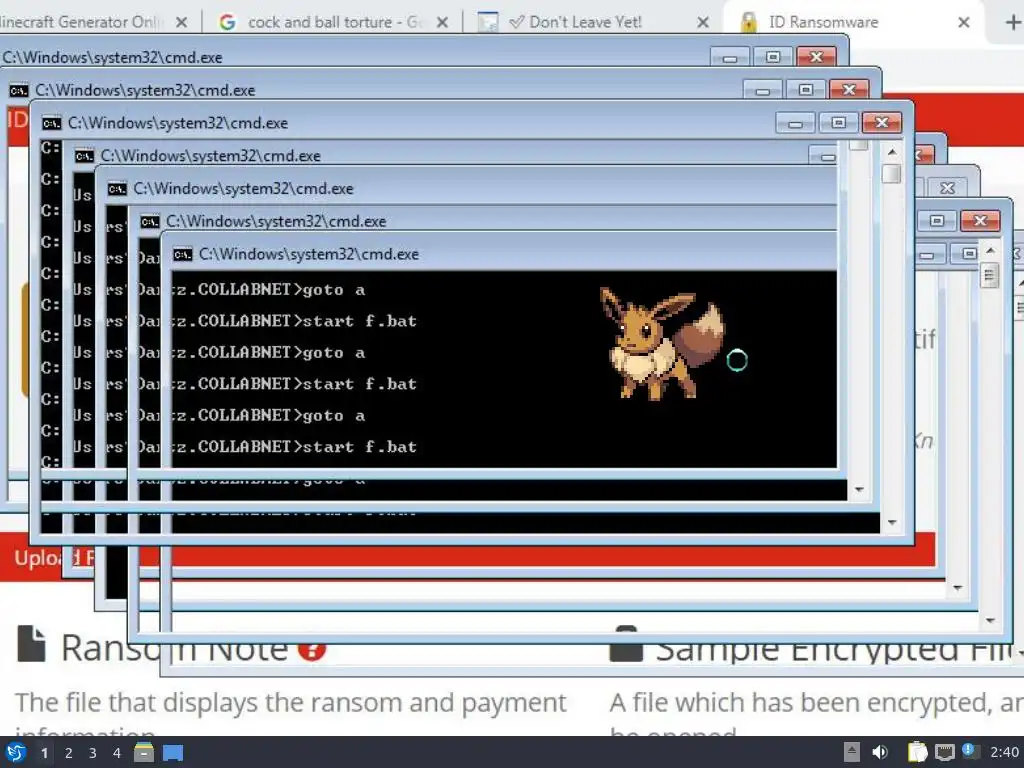Click the cmd icon of the fourth-from-back cmd window
Viewport: 1024px width, 768px height.
(84, 156)
